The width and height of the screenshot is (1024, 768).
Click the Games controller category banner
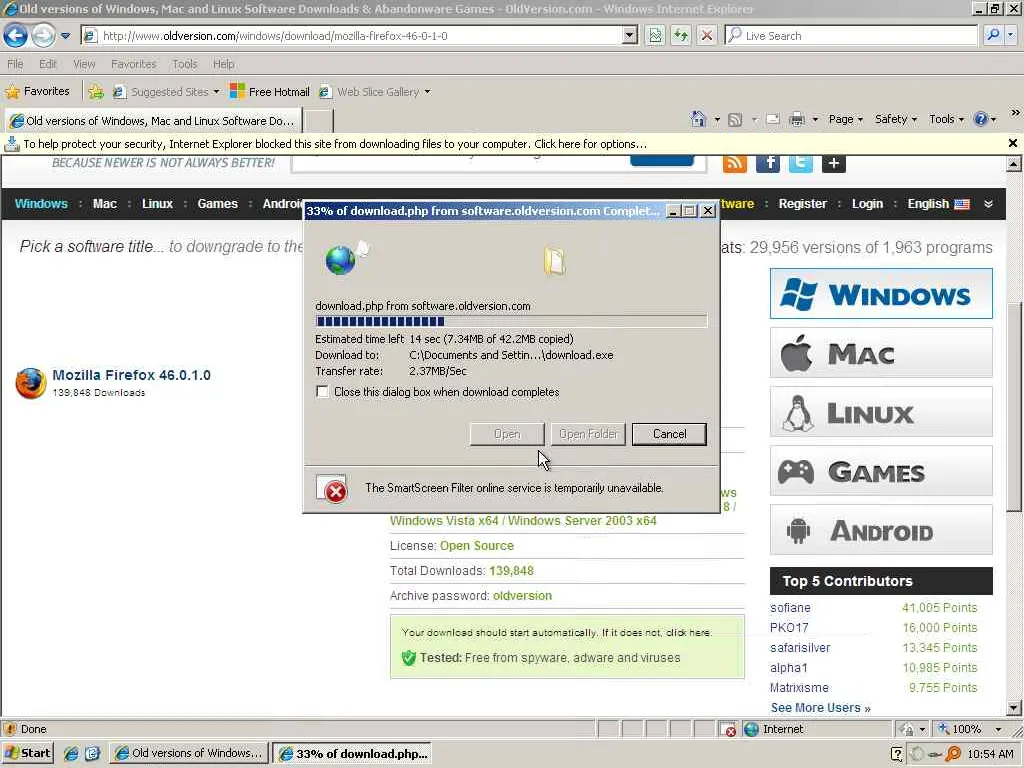(881, 471)
